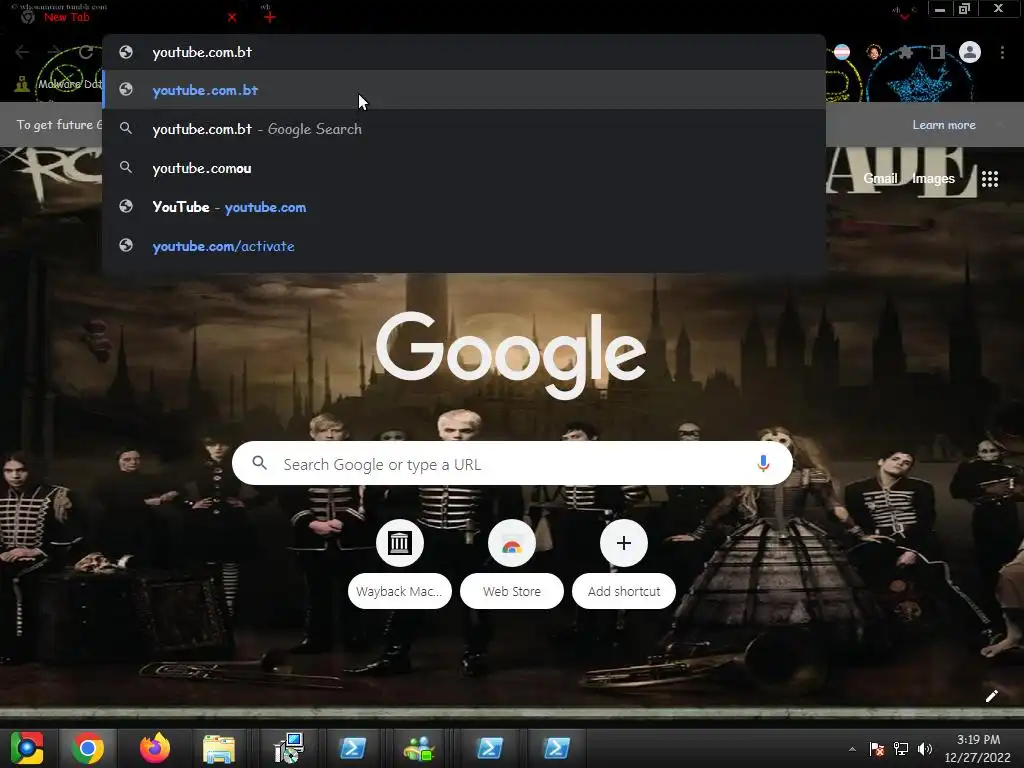Open Chrome three-dot menu
Screen dimensions: 1024x768
pyautogui.click(x=1002, y=52)
